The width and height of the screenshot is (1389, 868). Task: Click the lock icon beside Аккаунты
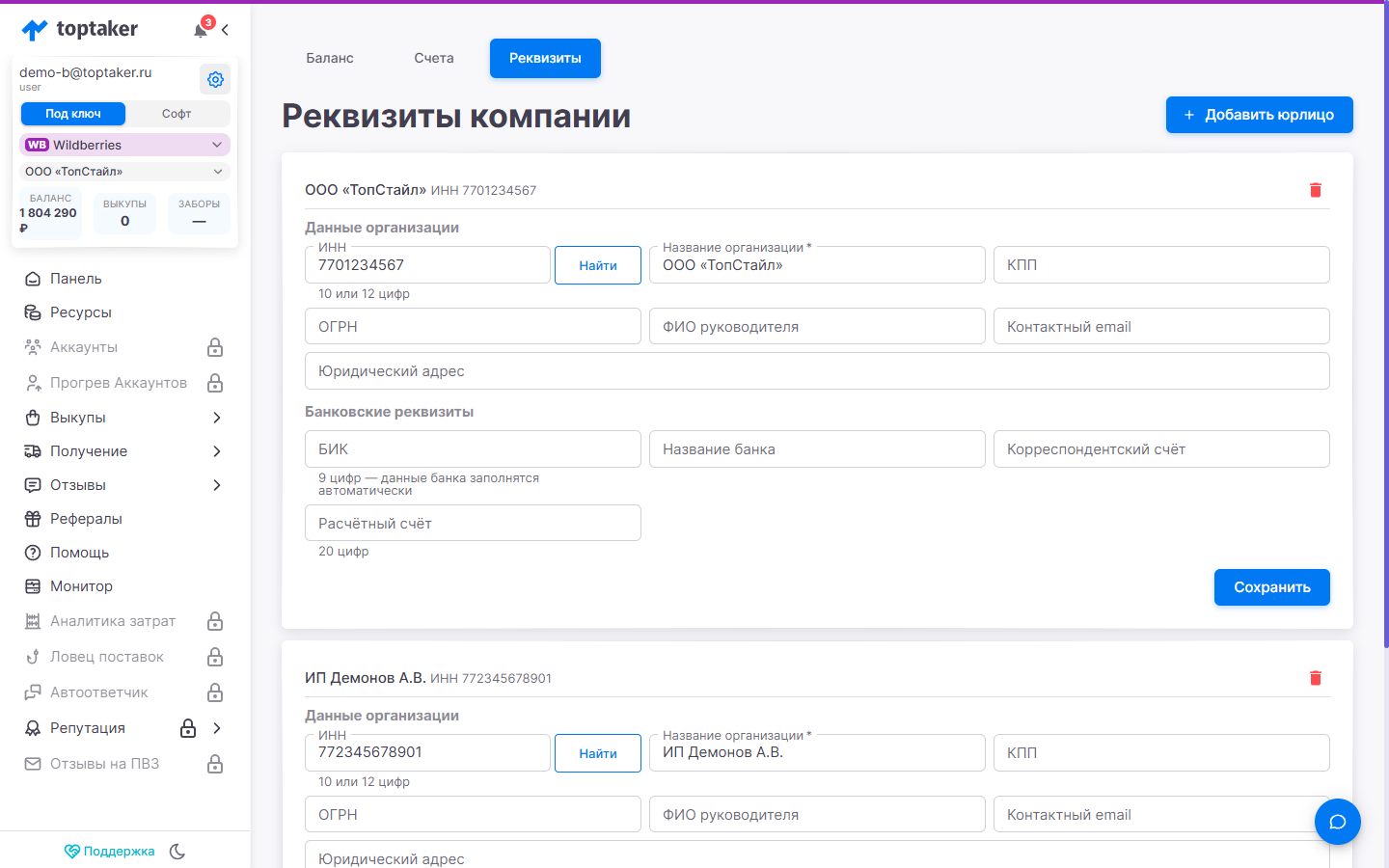[215, 347]
